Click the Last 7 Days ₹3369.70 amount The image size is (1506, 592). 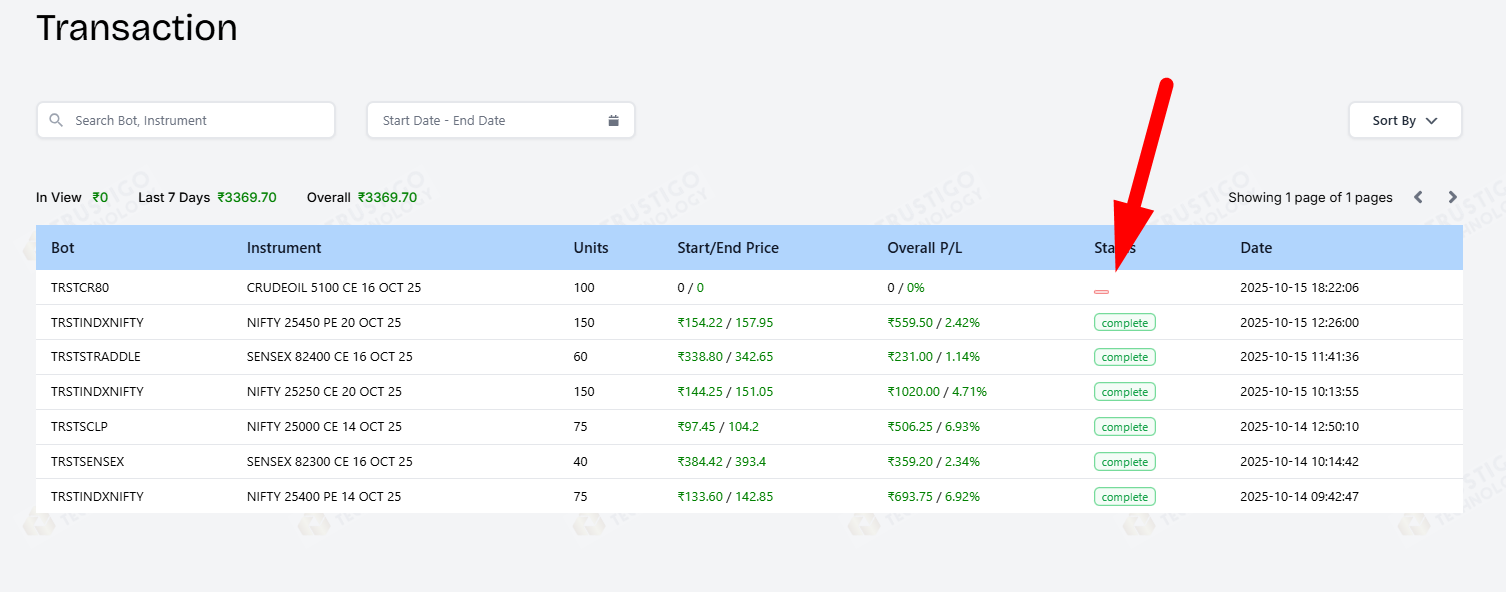pos(247,197)
